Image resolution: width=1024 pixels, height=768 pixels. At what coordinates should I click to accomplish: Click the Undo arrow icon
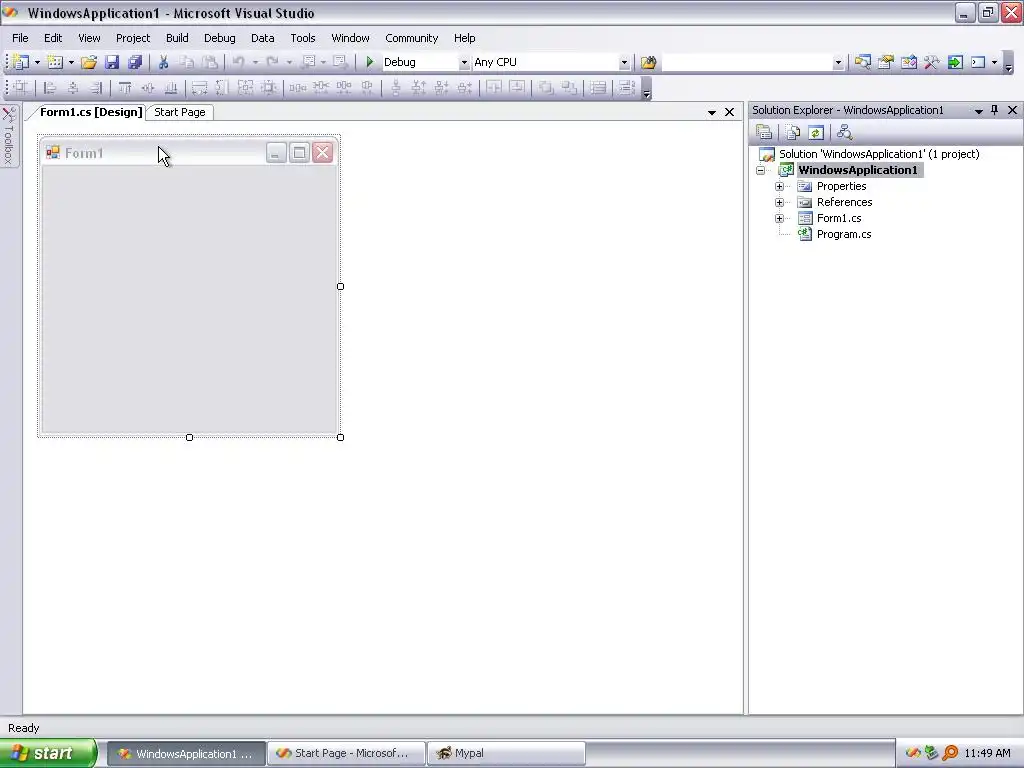(238, 62)
